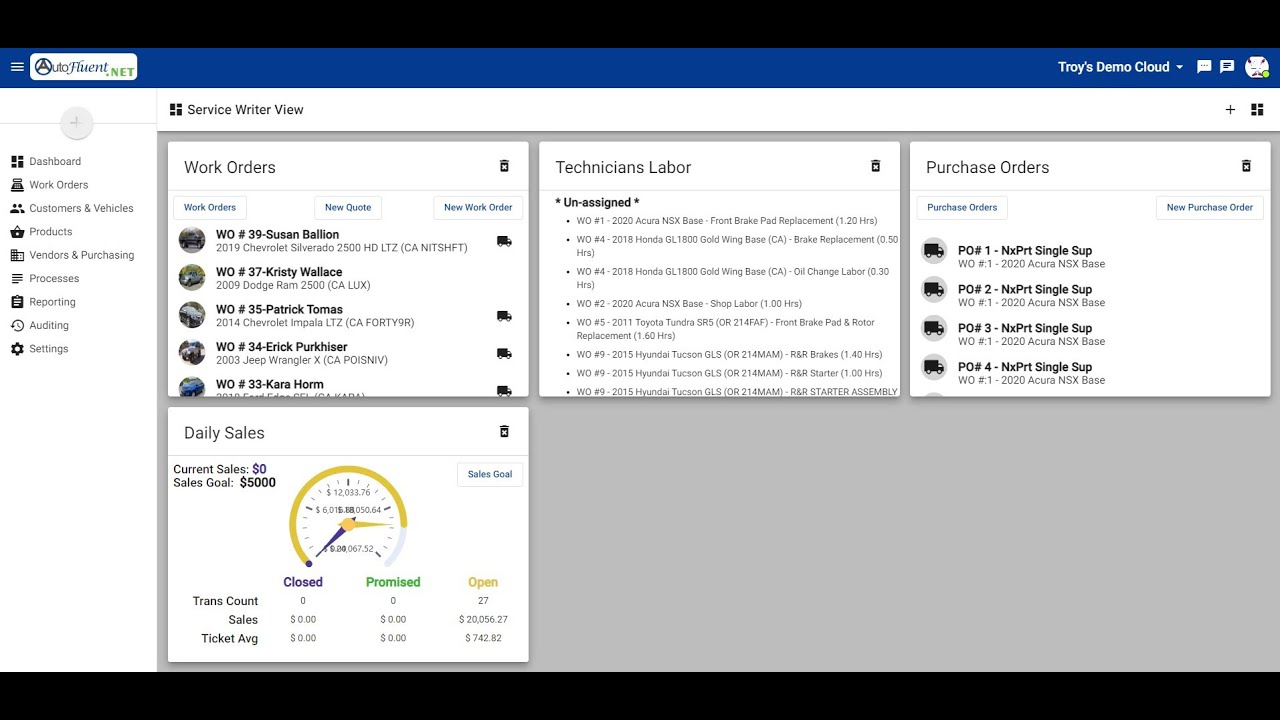The width and height of the screenshot is (1280, 720).
Task: Open PO# 2 - NxPrt Single Sup
Action: click(1025, 290)
